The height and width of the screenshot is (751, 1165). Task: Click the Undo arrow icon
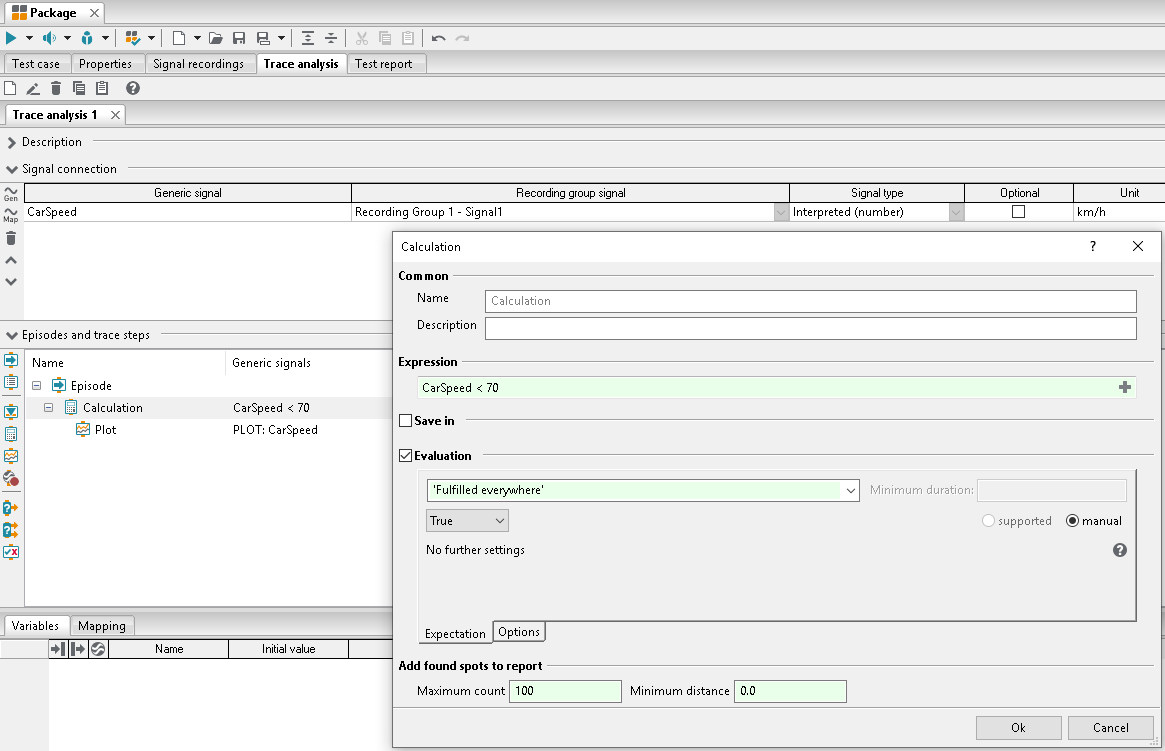click(438, 38)
